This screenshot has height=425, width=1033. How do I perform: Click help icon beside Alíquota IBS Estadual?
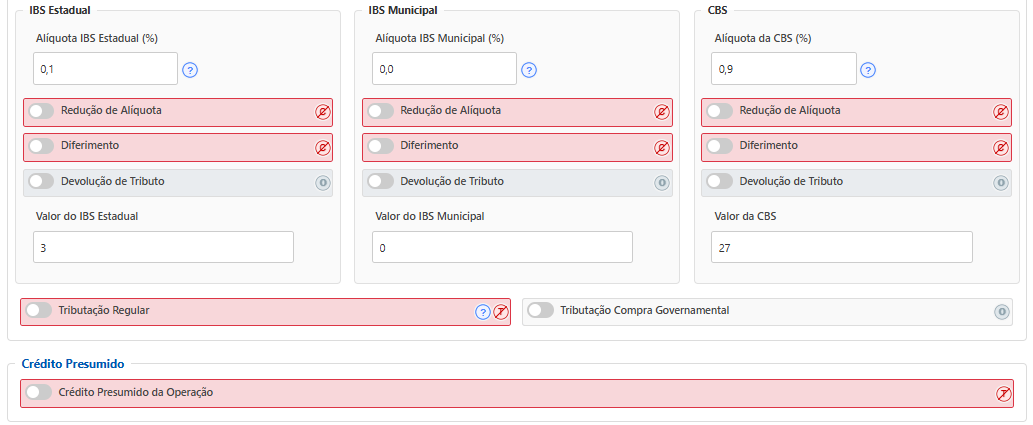(190, 70)
